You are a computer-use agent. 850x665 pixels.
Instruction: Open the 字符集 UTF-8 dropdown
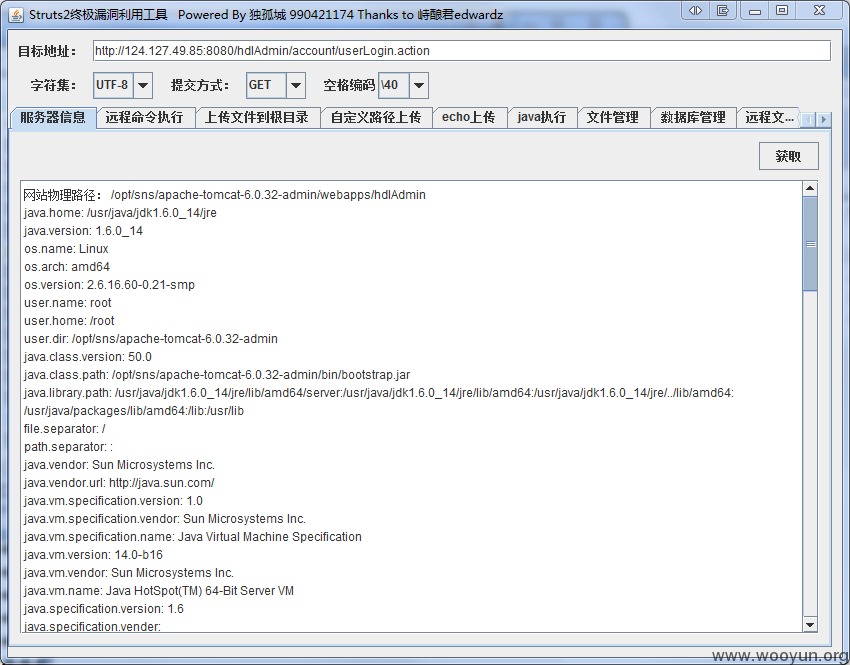tap(143, 85)
